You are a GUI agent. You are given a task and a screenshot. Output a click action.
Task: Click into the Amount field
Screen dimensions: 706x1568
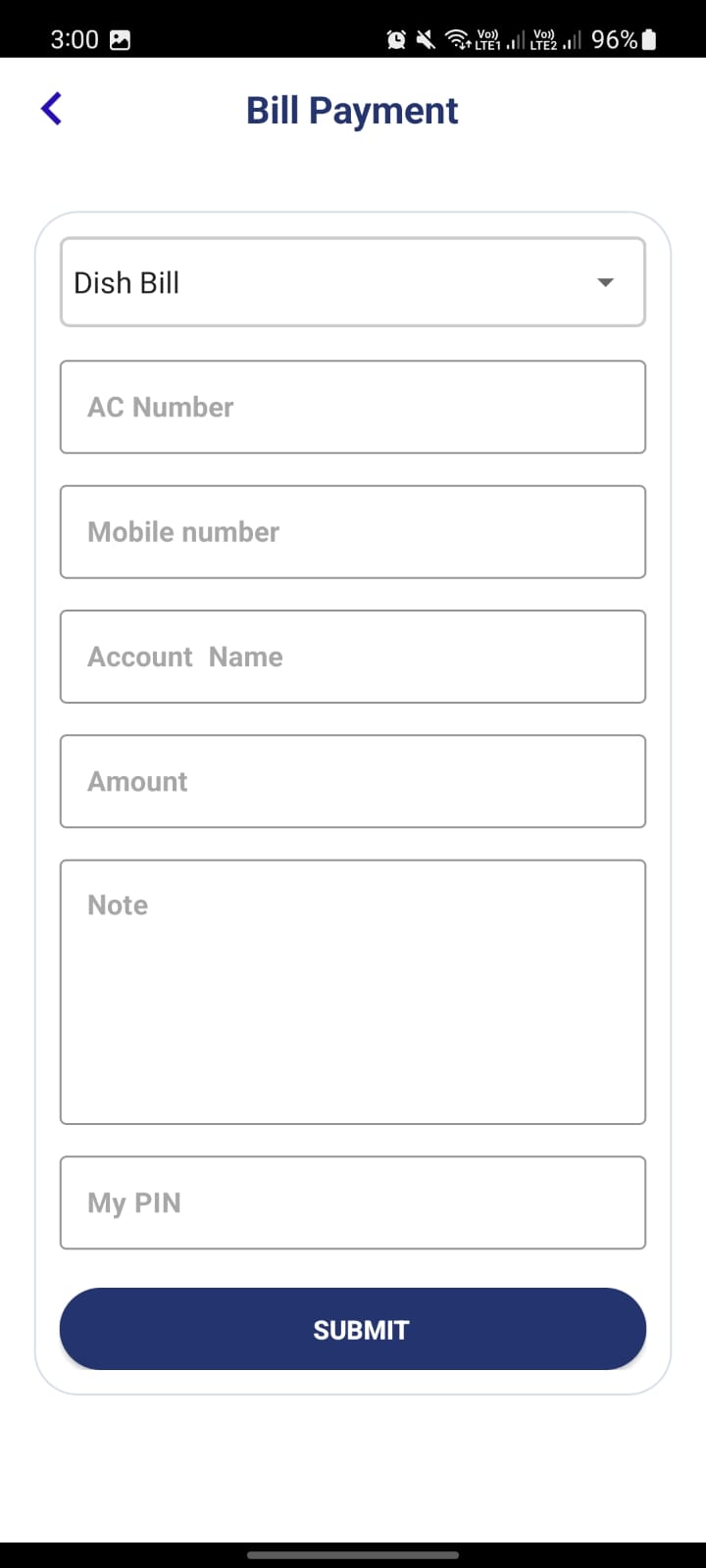coord(353,781)
